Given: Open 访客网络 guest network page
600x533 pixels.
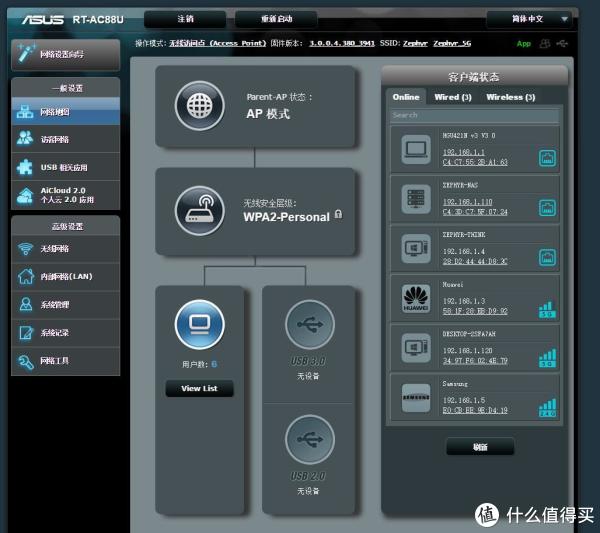Looking at the screenshot, I should [x=65, y=139].
